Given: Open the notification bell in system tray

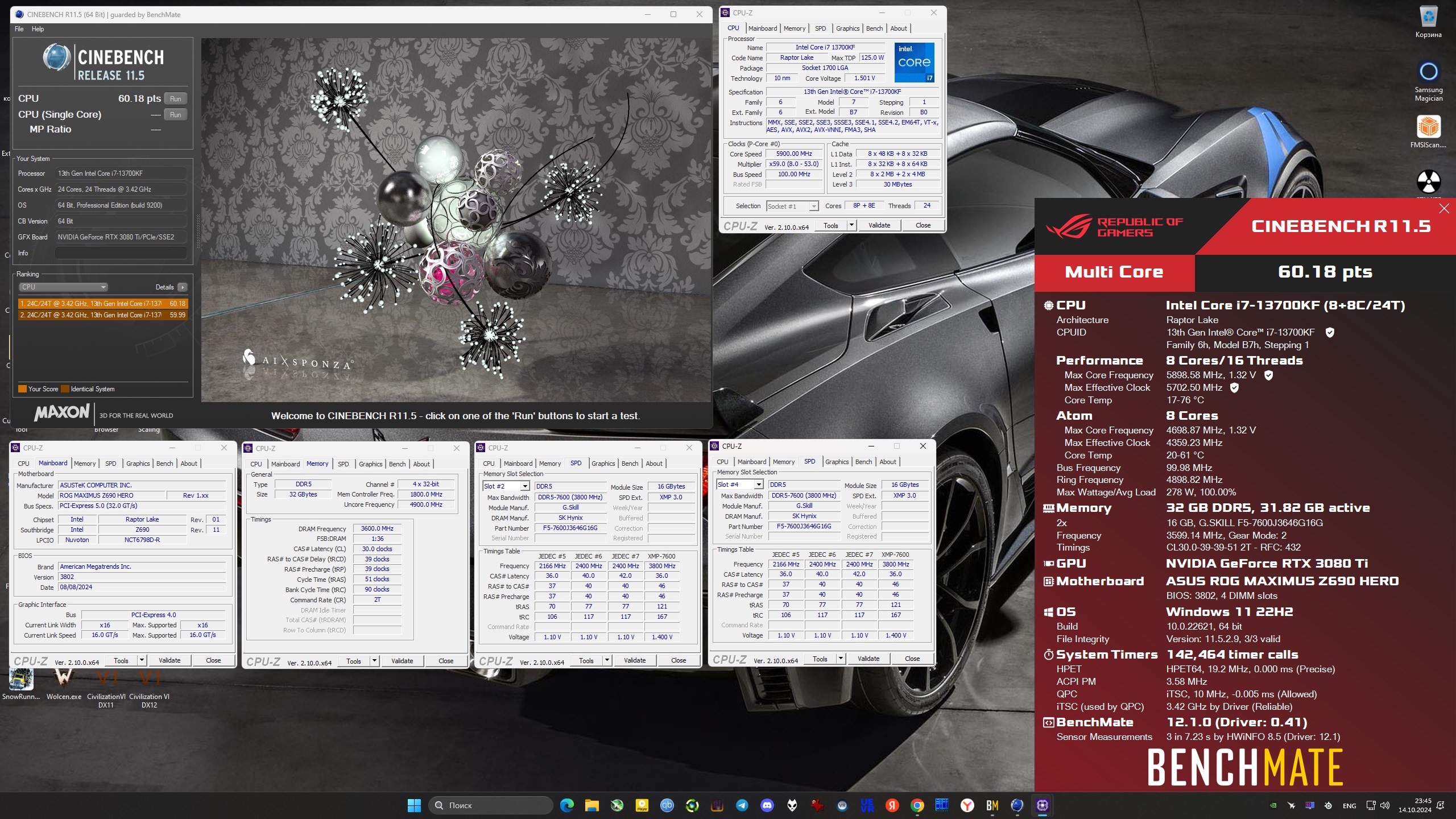Looking at the screenshot, I should coord(1440,805).
